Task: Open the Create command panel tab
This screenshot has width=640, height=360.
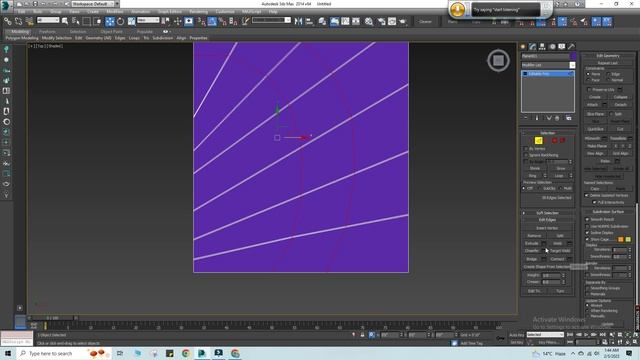Action: [523, 47]
